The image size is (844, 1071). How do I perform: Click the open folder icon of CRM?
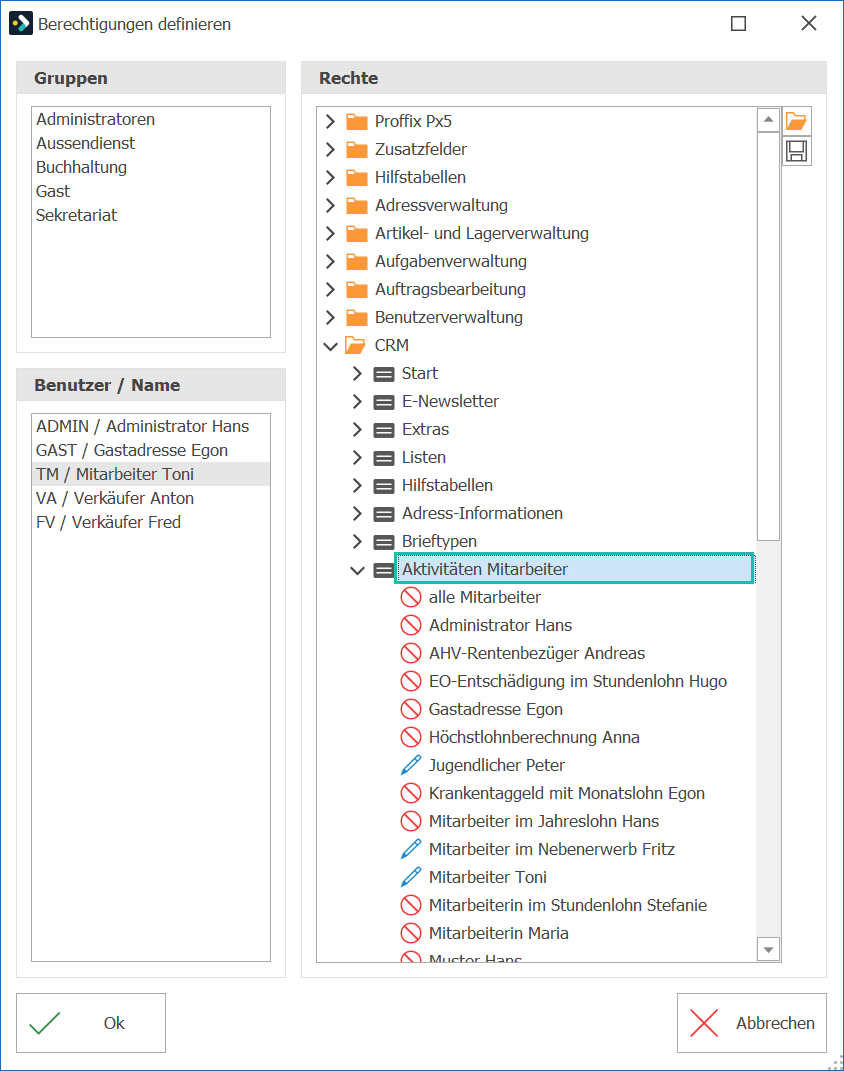pyautogui.click(x=356, y=346)
